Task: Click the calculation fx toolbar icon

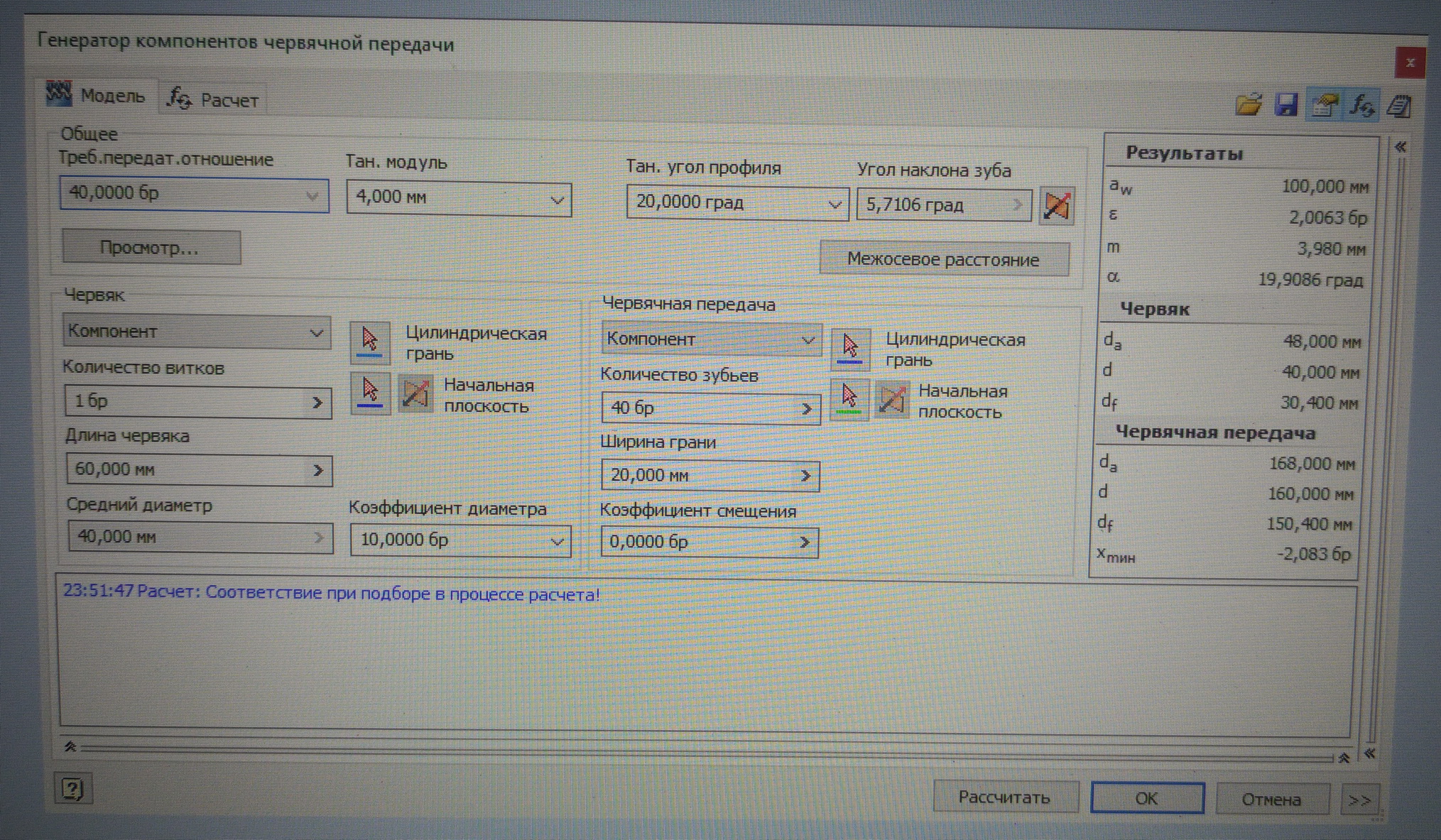Action: coord(1361,106)
